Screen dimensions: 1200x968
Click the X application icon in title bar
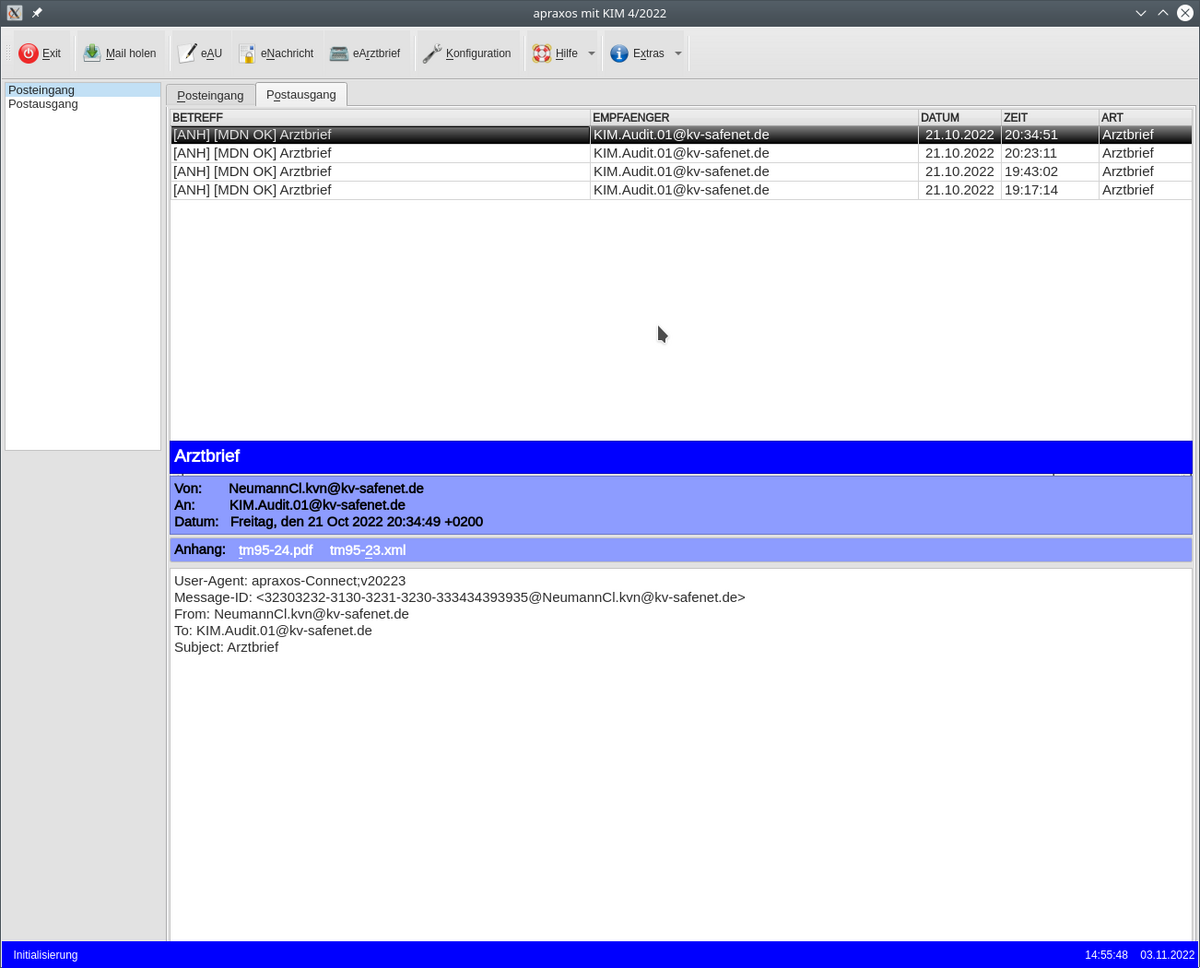click(x=15, y=13)
